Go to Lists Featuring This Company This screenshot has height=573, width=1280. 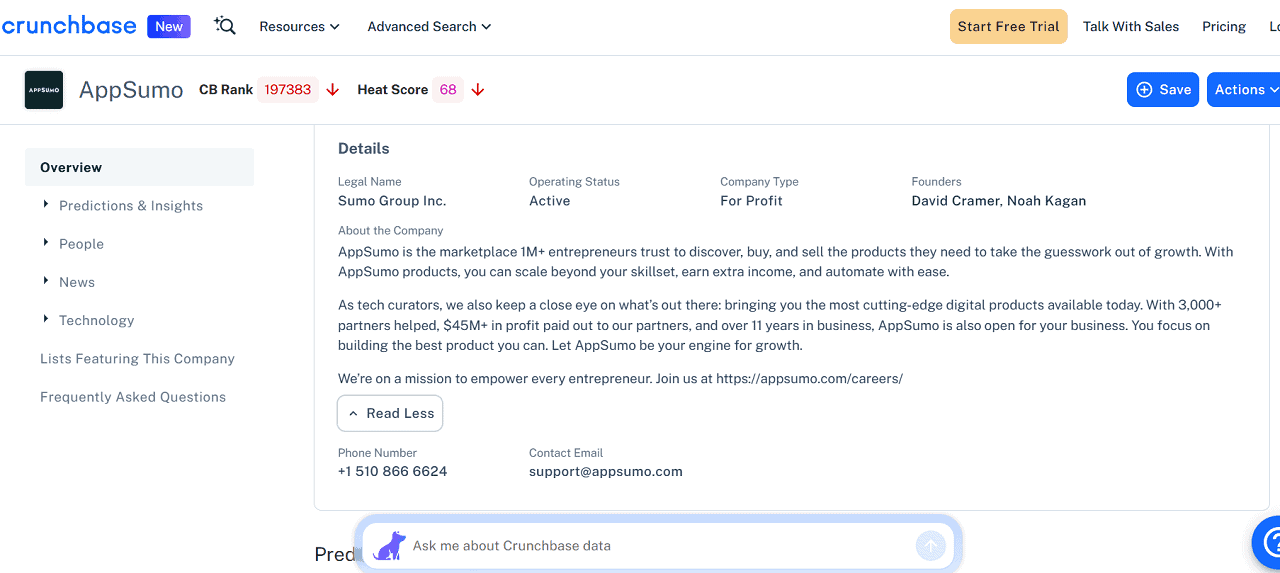coord(137,359)
